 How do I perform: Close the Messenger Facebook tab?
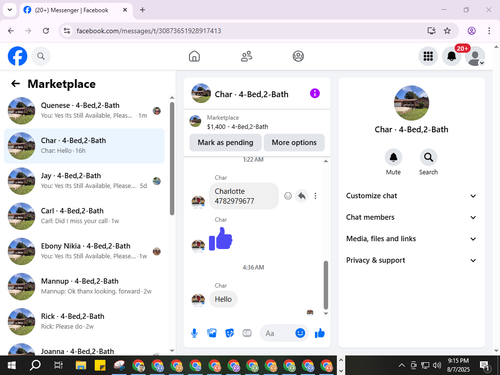coord(125,10)
